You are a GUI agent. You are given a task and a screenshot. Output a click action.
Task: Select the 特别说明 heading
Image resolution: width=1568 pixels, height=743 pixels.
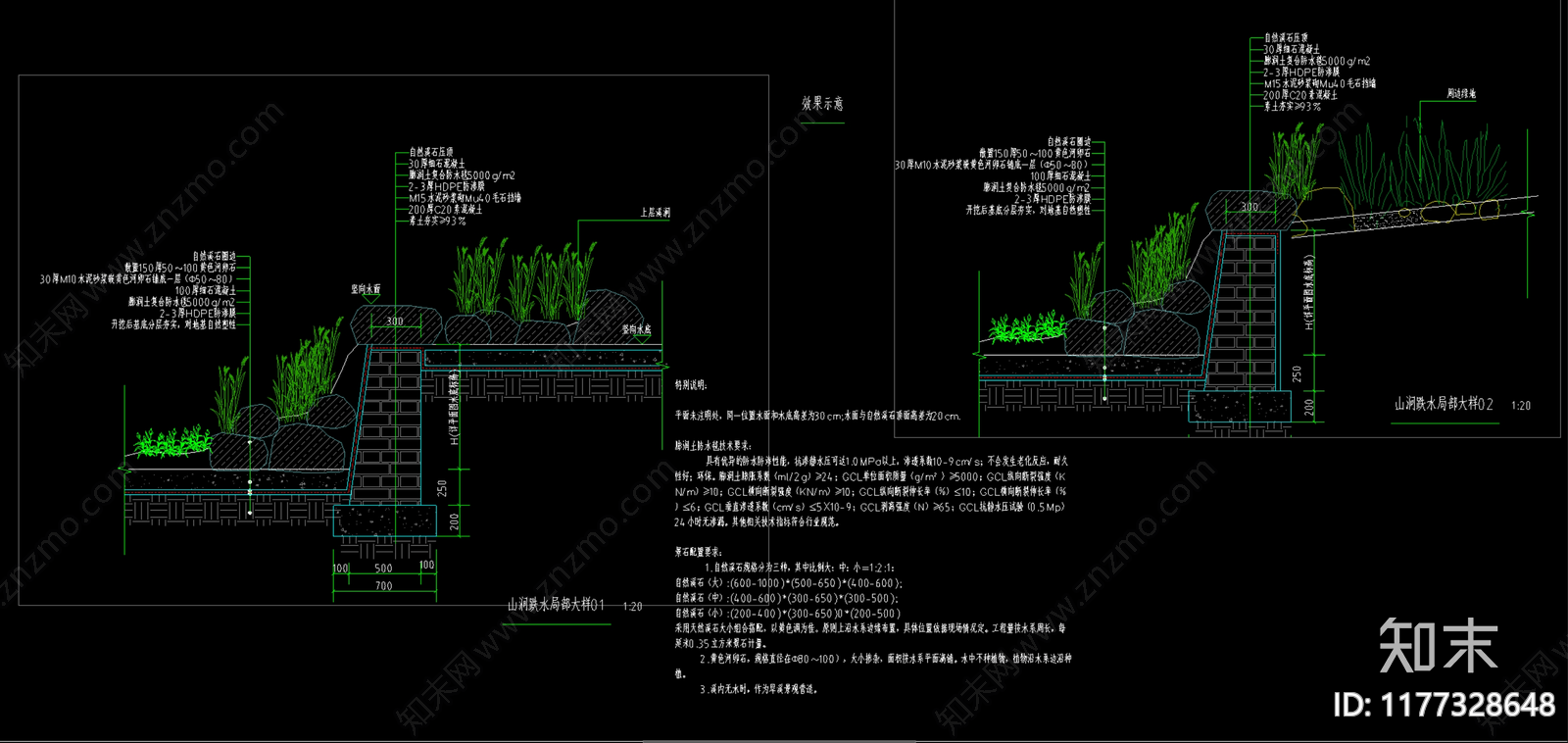click(690, 385)
